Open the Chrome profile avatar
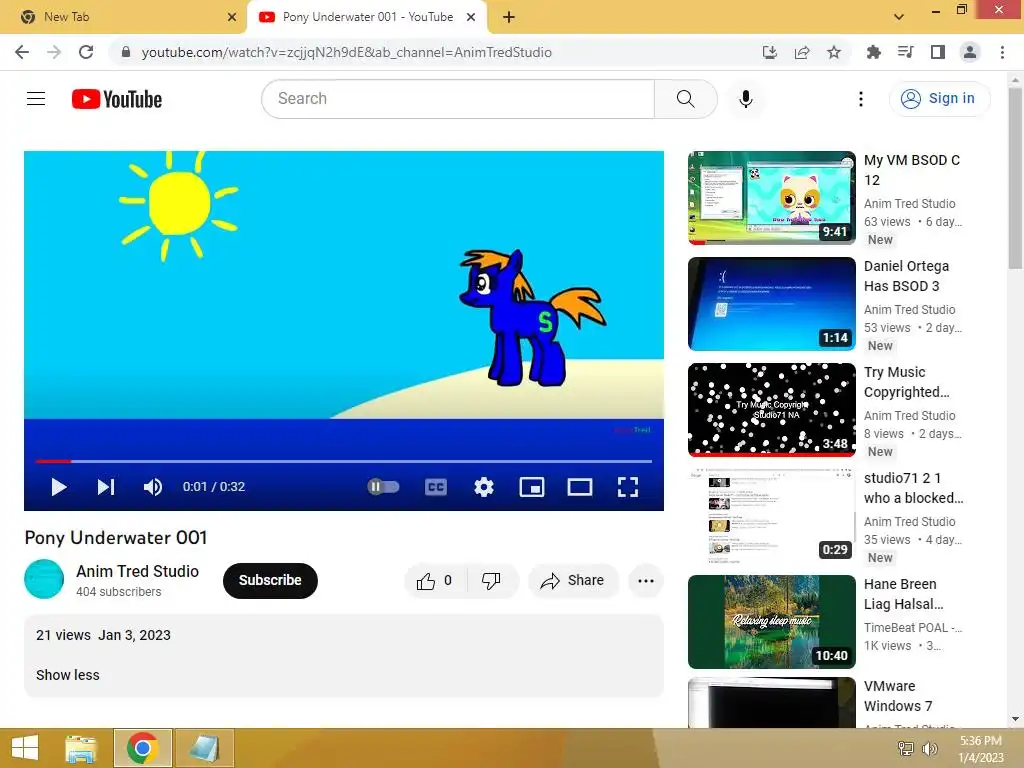 (x=970, y=52)
